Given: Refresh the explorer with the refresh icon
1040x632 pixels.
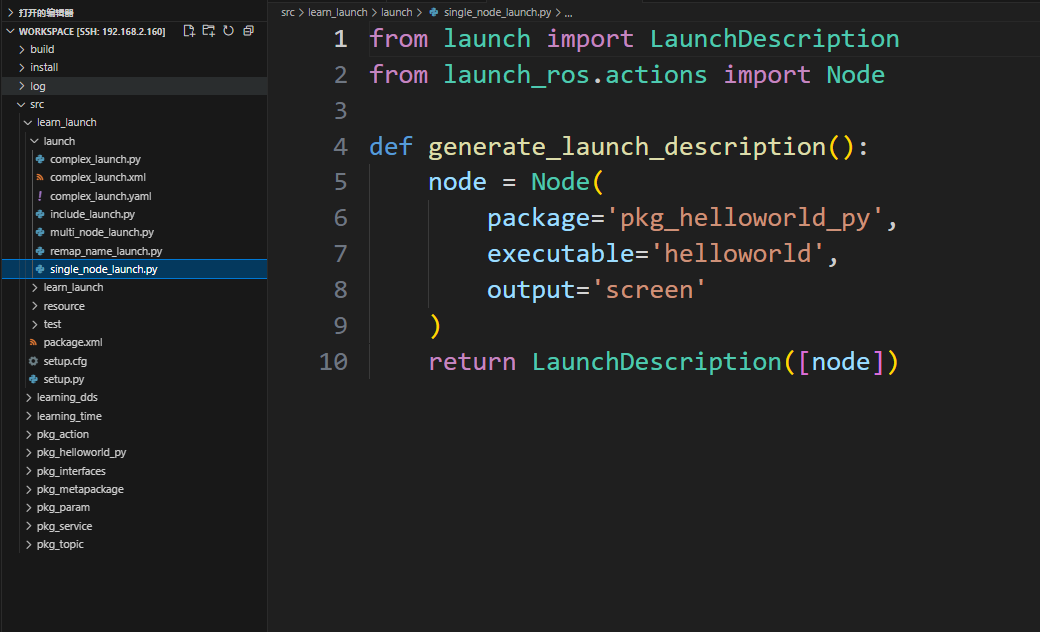Looking at the screenshot, I should tap(228, 31).
